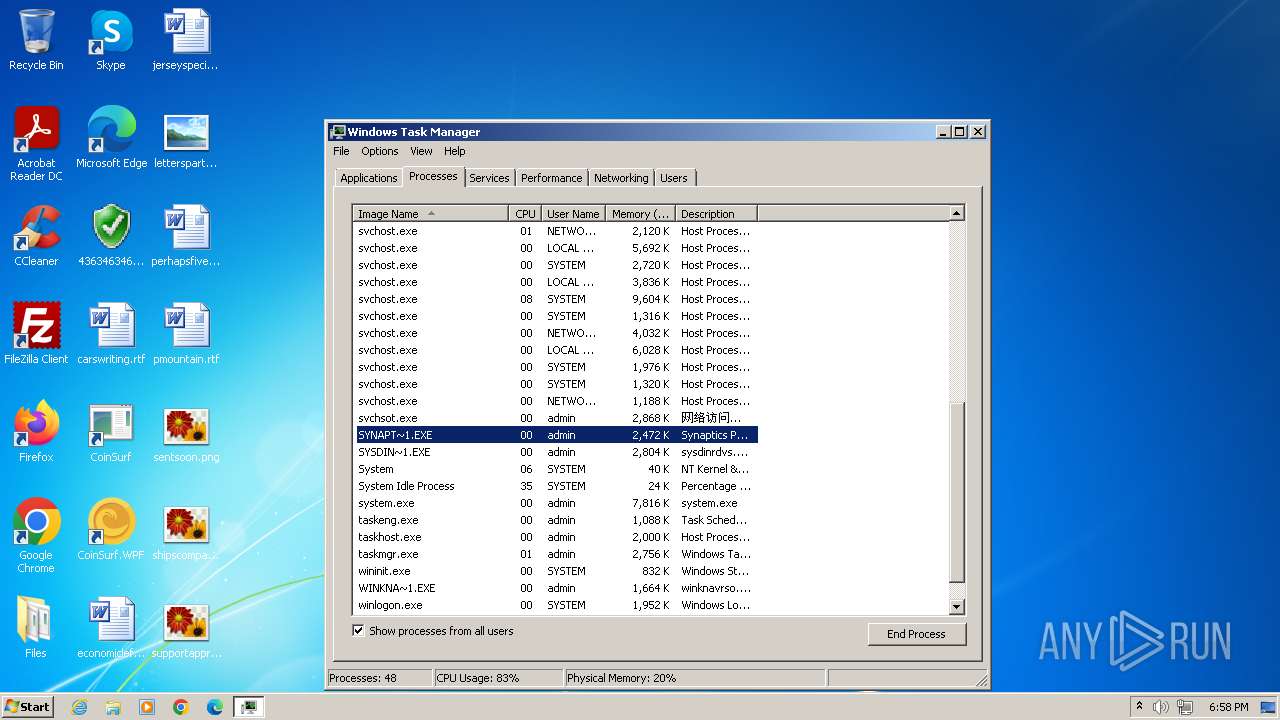Screen dimensions: 1280x720
Task: Open the CoinSurf.WPF desktop shortcut
Action: 111,530
